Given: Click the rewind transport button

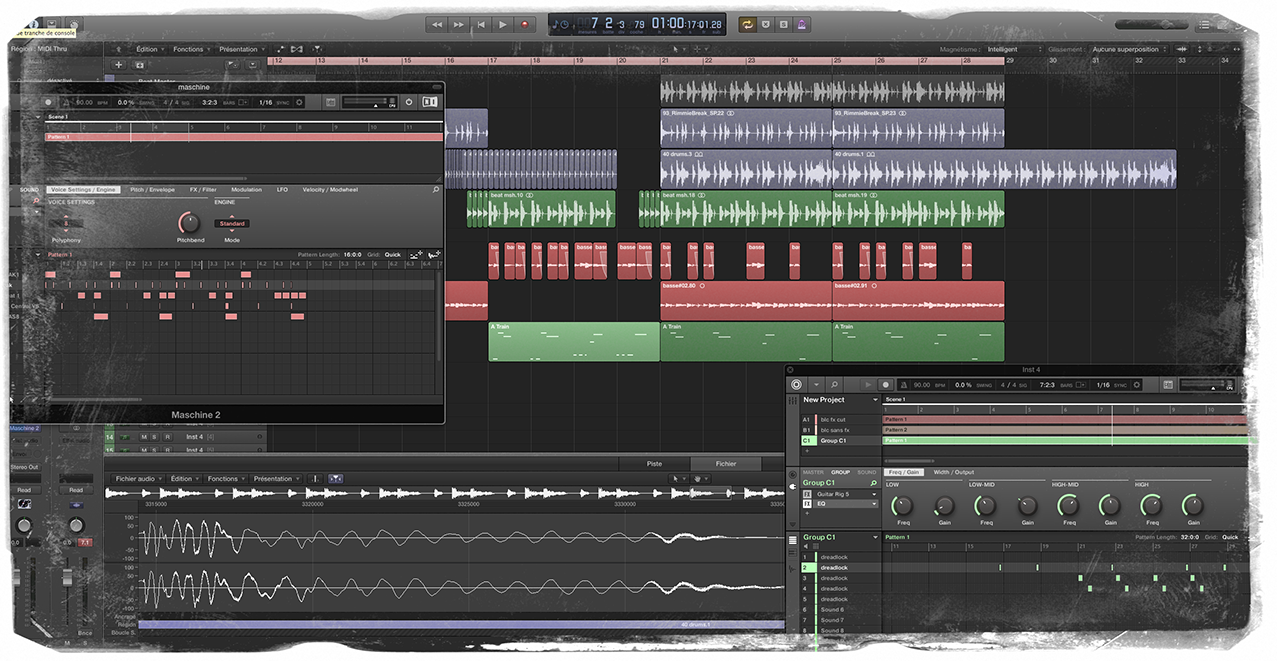Looking at the screenshot, I should [x=437, y=24].
